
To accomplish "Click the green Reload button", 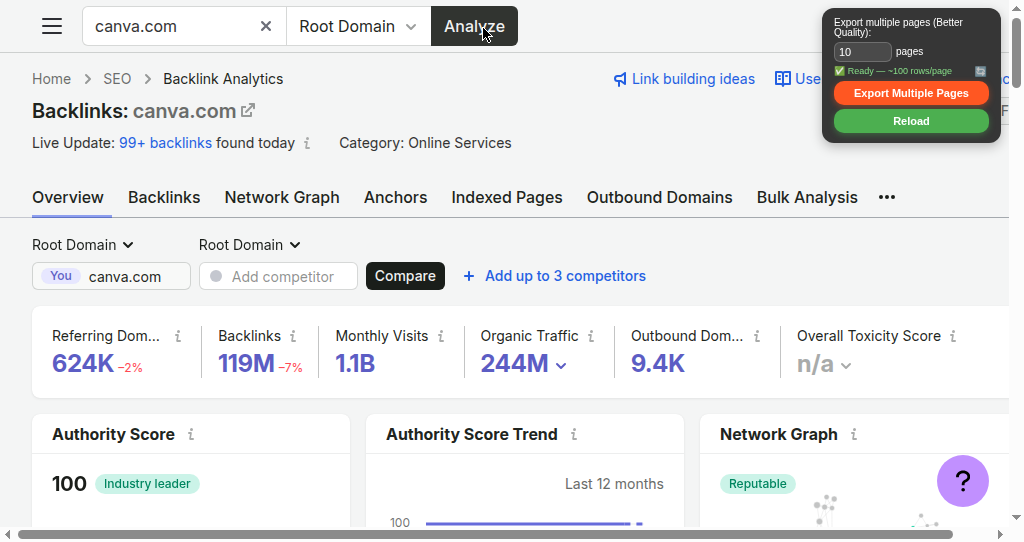I will tap(911, 121).
